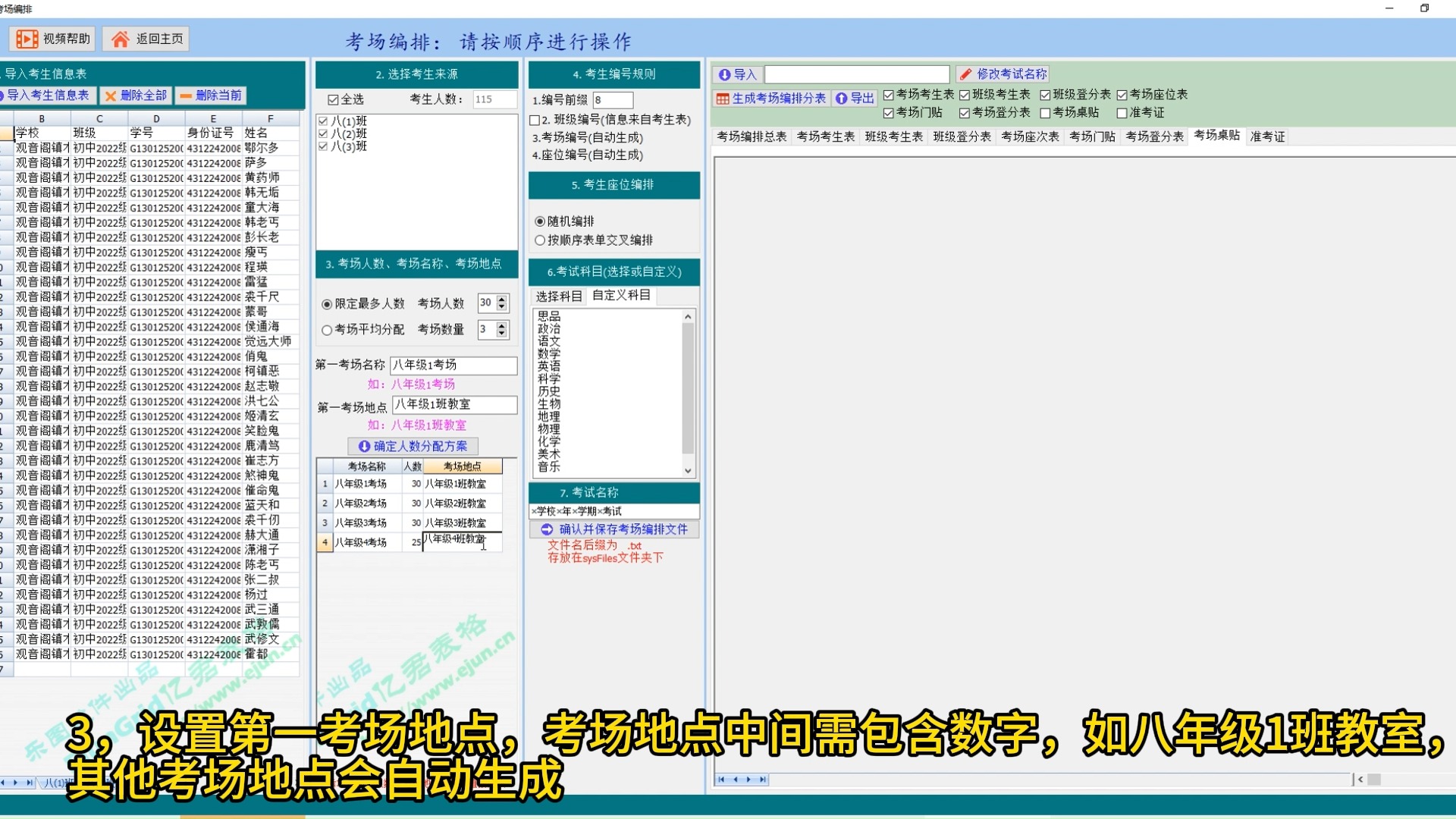Select 英语 in subject list
This screenshot has width=1456, height=819.
pyautogui.click(x=549, y=366)
